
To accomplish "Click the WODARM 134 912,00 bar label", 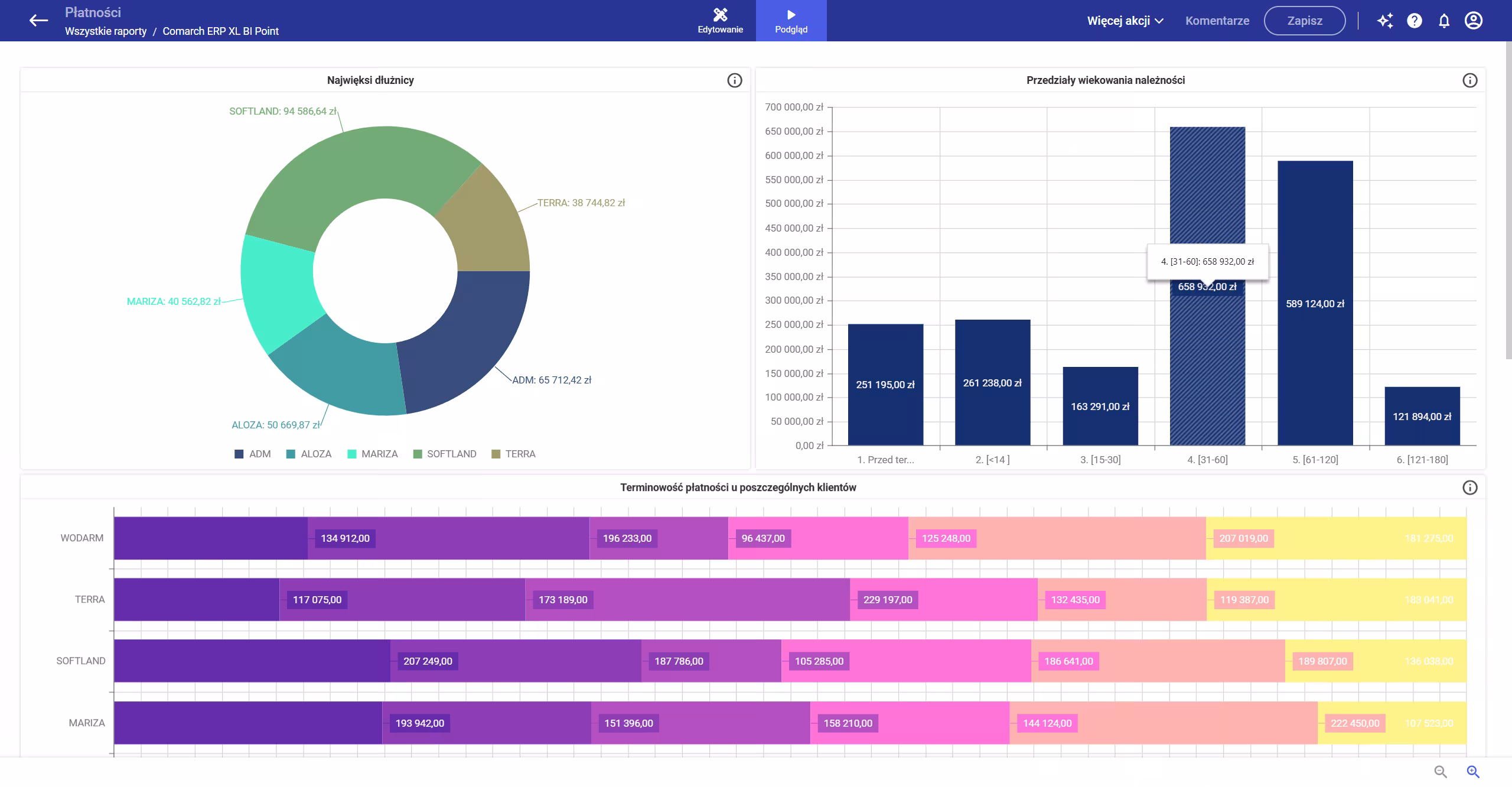I will 345,538.
